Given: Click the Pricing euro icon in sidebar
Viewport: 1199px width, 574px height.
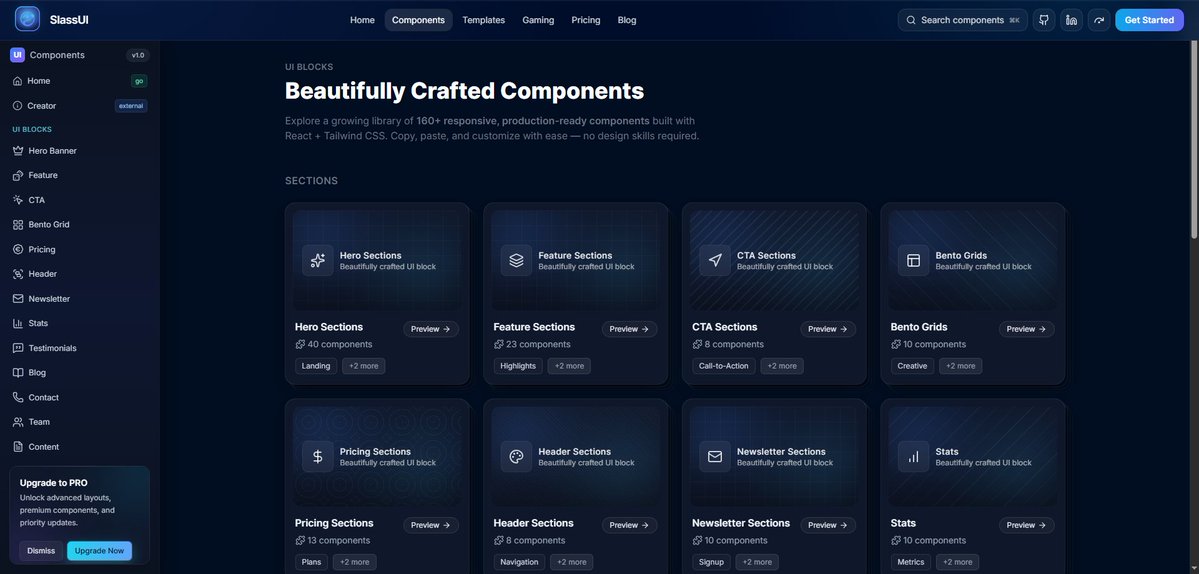Looking at the screenshot, I should pos(18,249).
